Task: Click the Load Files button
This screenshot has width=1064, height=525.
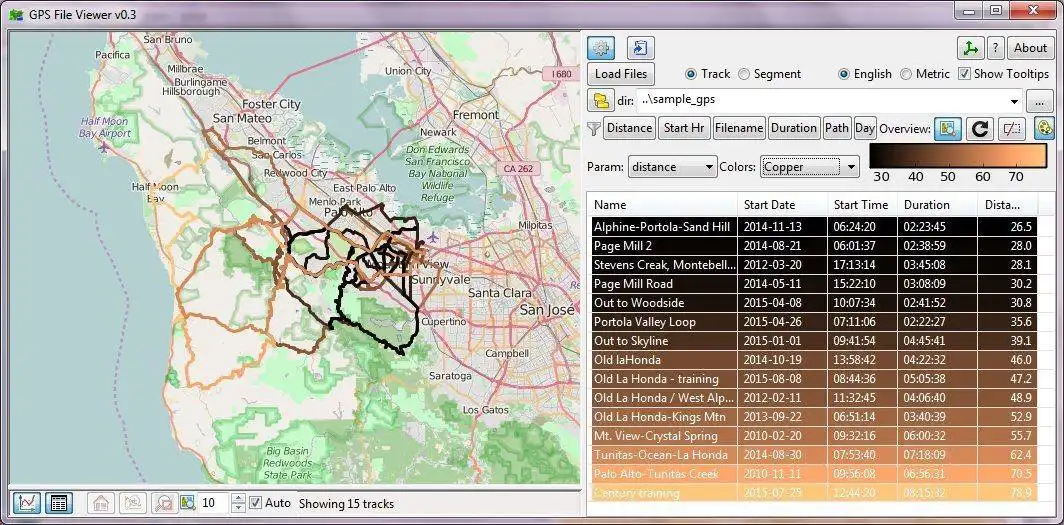Action: pyautogui.click(x=621, y=74)
